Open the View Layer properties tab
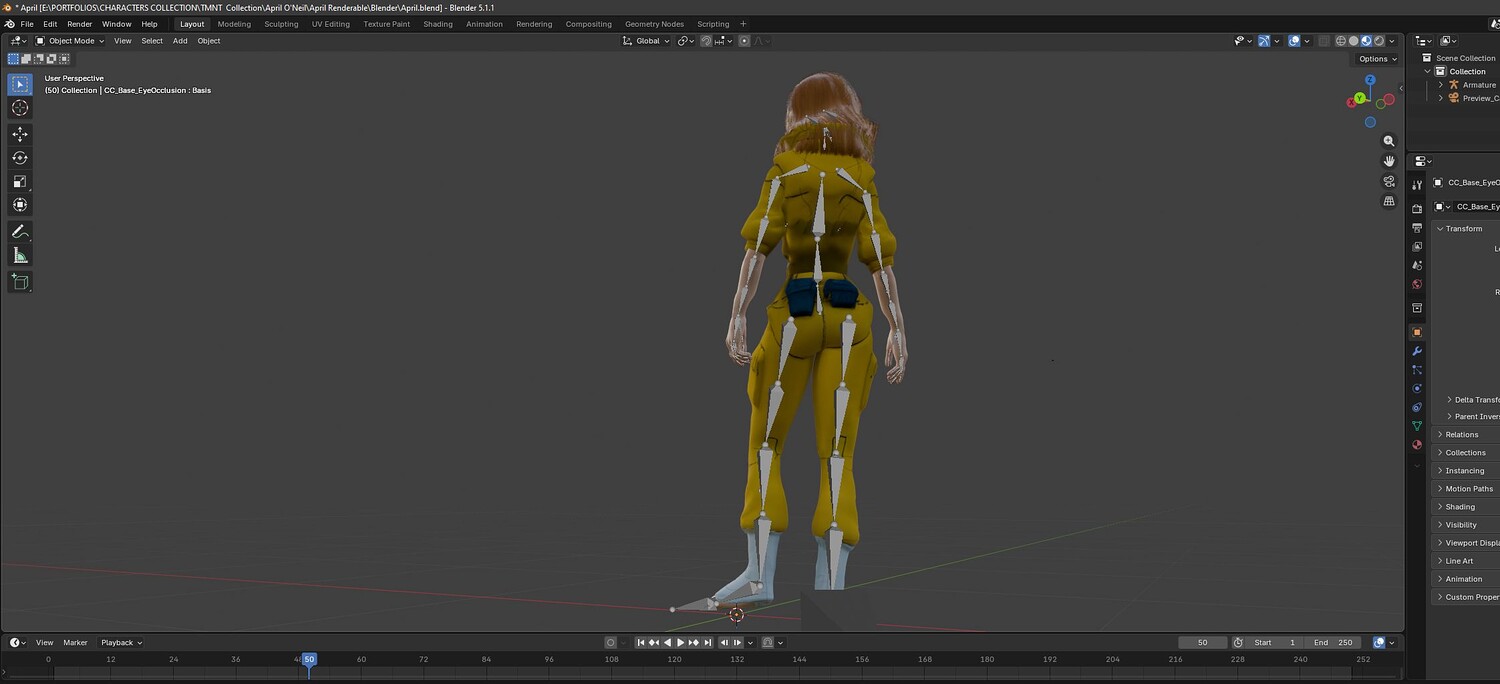1500x684 pixels. click(1417, 246)
